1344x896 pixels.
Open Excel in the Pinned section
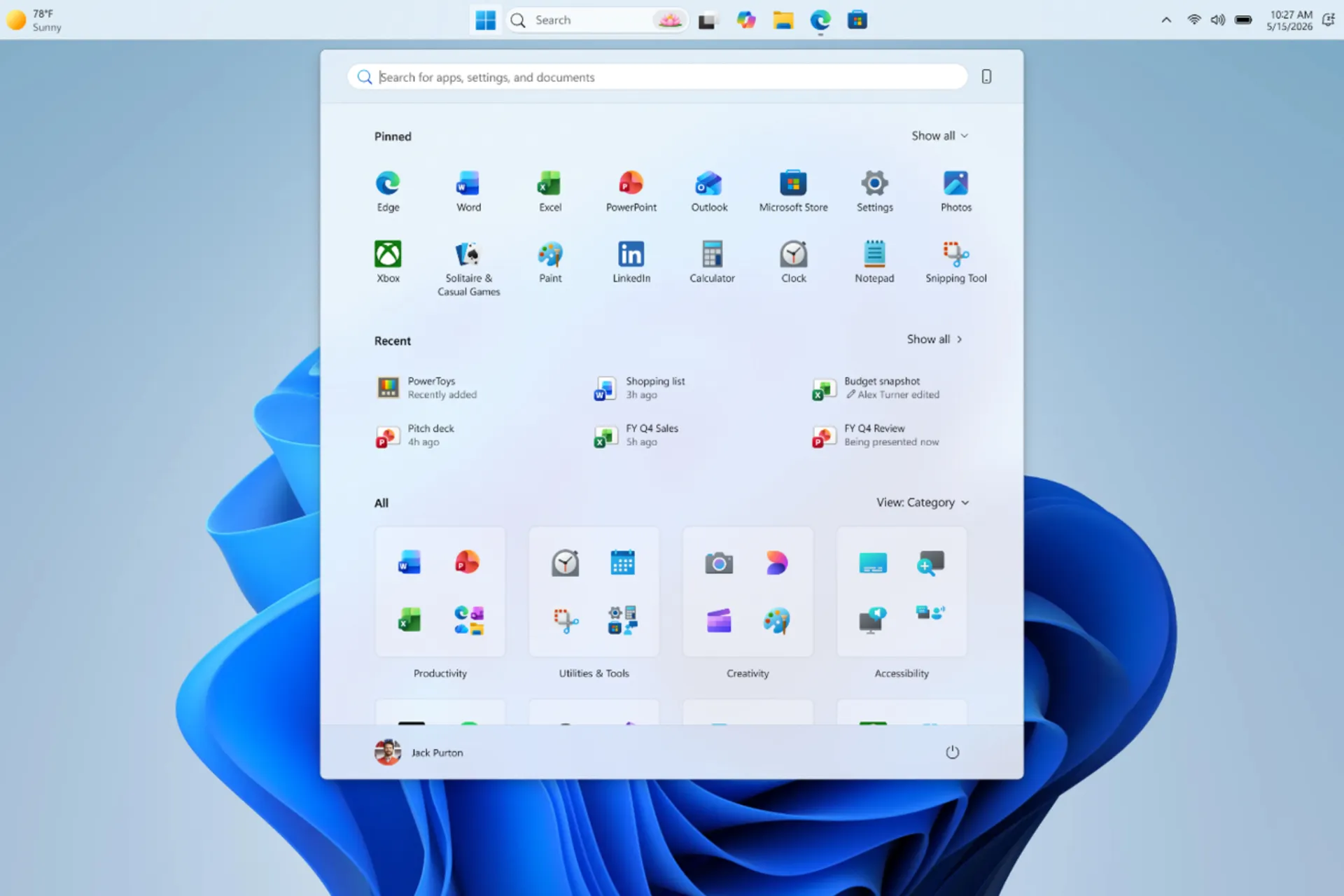pos(549,190)
